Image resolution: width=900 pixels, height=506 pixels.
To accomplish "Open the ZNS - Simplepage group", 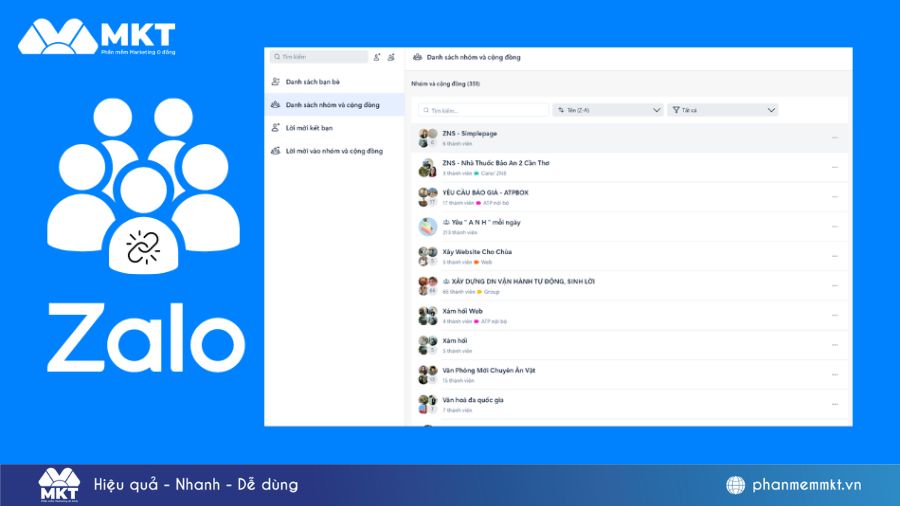I will 630,138.
